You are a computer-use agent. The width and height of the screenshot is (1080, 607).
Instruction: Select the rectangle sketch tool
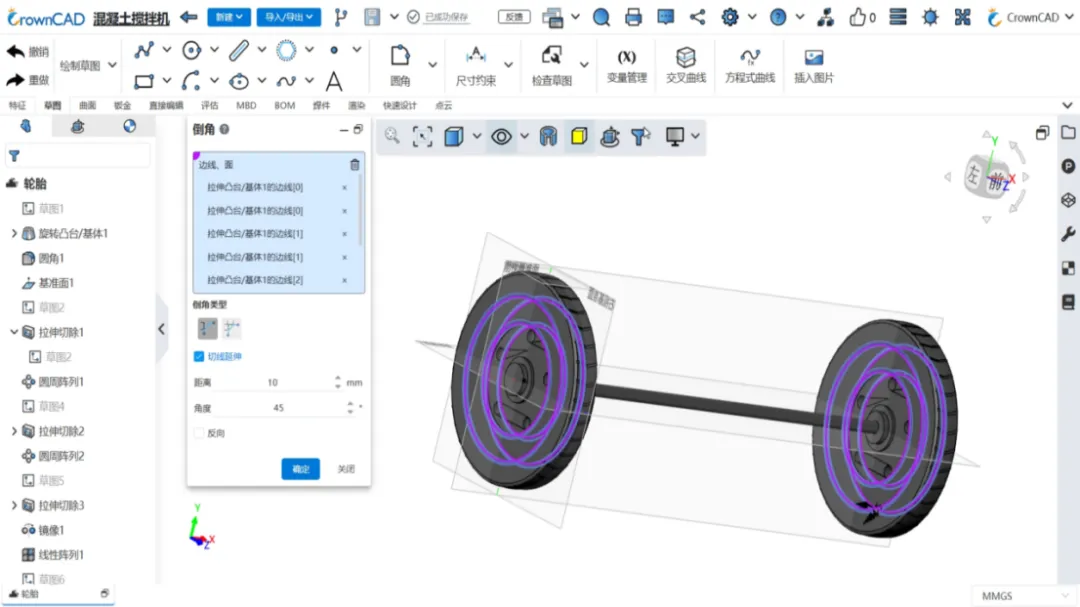144,81
